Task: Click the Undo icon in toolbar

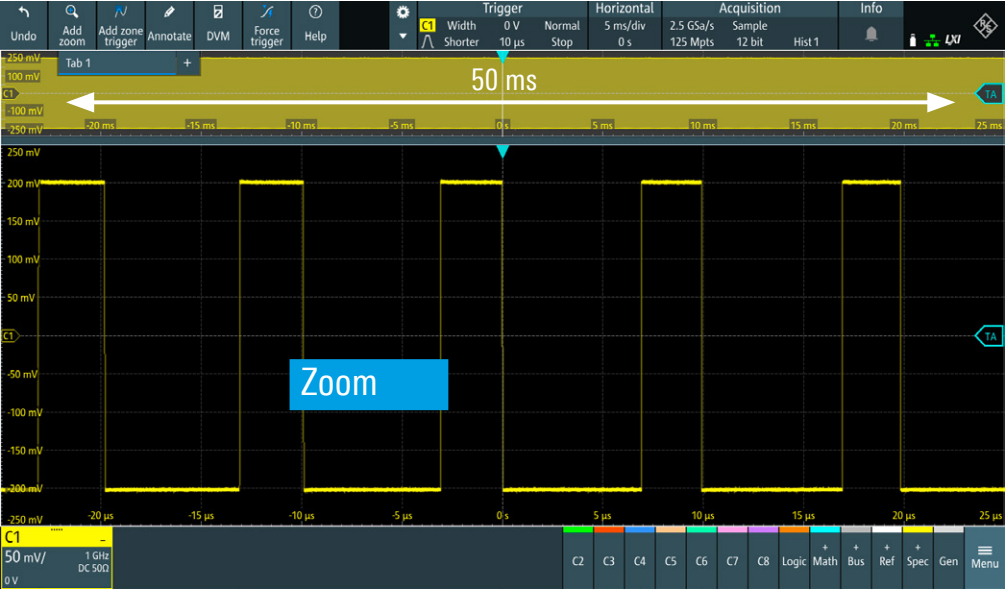Action: (23, 25)
